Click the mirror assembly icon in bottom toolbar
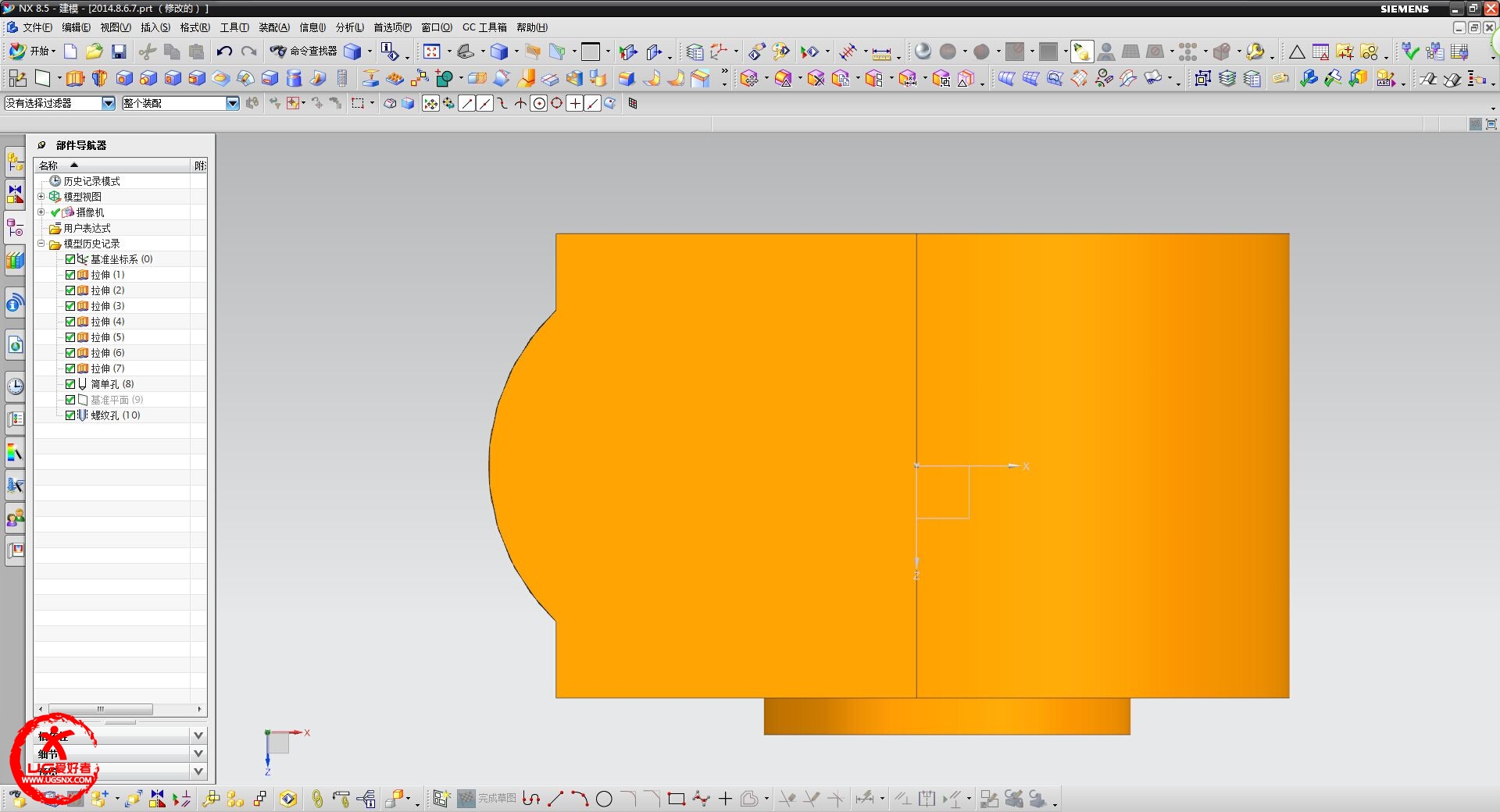Image resolution: width=1500 pixels, height=812 pixels. [157, 799]
